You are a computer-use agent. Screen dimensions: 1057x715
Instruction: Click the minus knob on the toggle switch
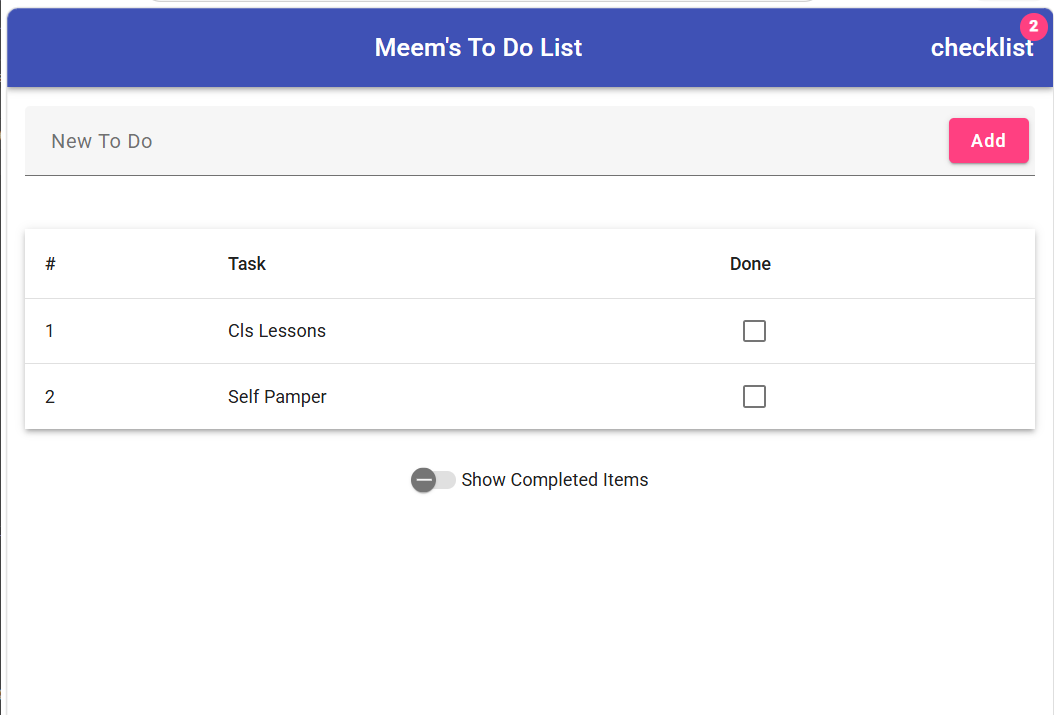pyautogui.click(x=424, y=480)
